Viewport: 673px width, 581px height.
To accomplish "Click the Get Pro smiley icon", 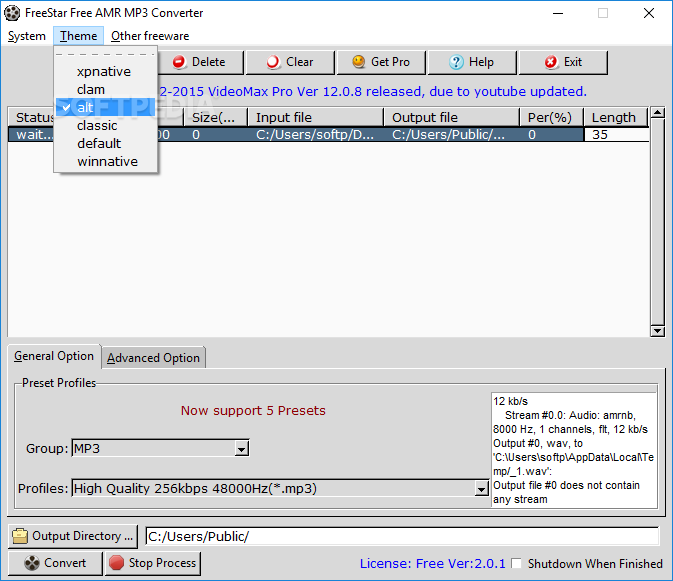I will (x=358, y=62).
